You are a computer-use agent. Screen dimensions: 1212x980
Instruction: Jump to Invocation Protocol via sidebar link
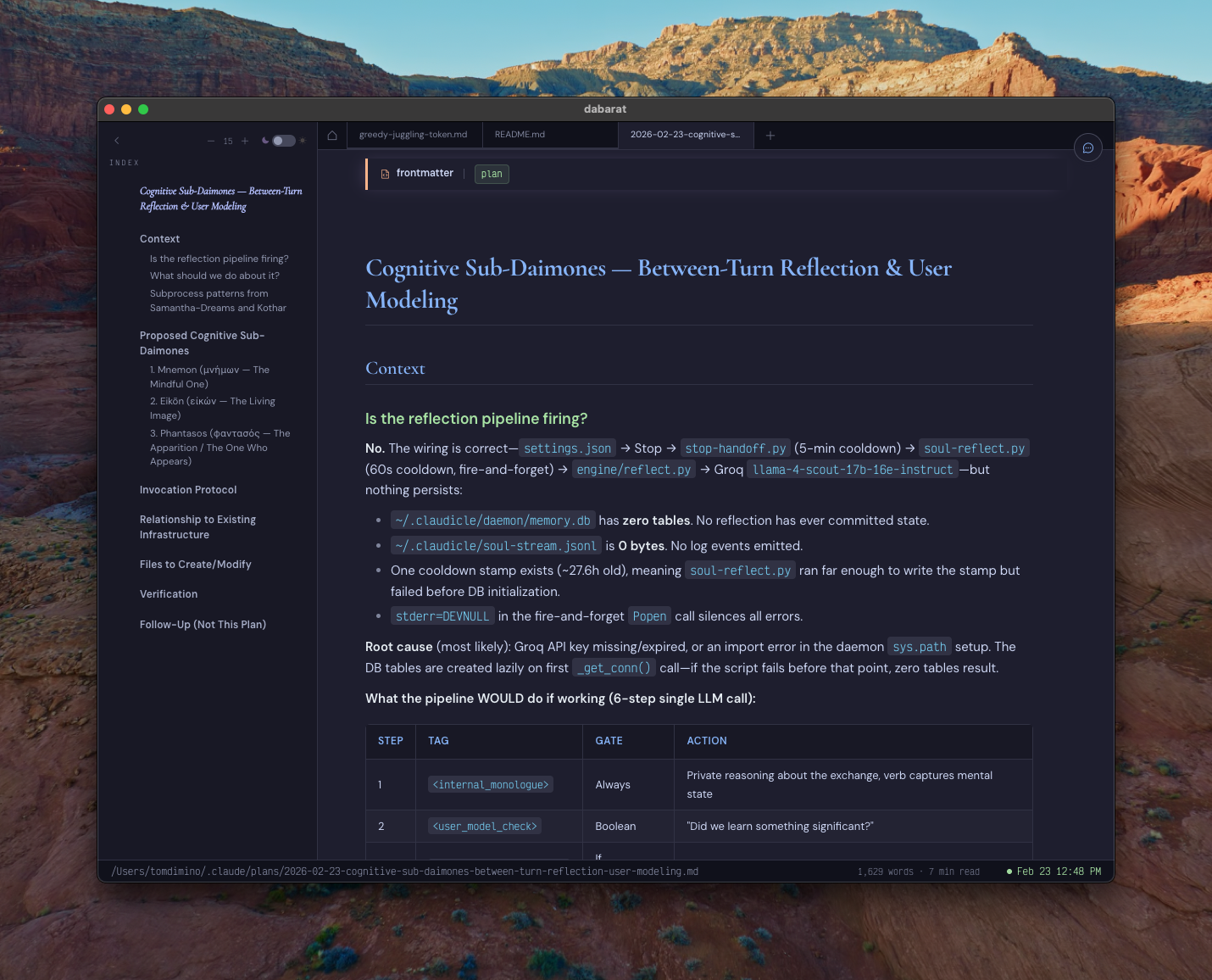(x=187, y=489)
